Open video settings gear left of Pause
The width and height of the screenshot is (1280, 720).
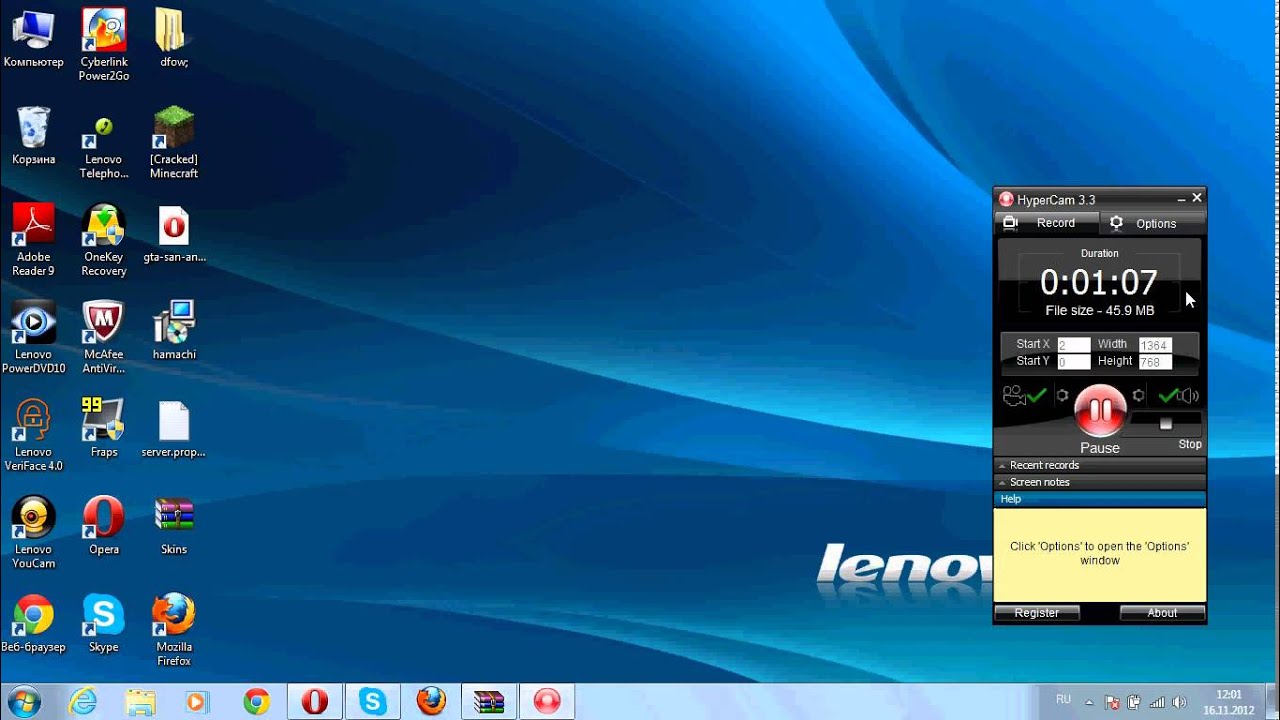[x=1062, y=396]
